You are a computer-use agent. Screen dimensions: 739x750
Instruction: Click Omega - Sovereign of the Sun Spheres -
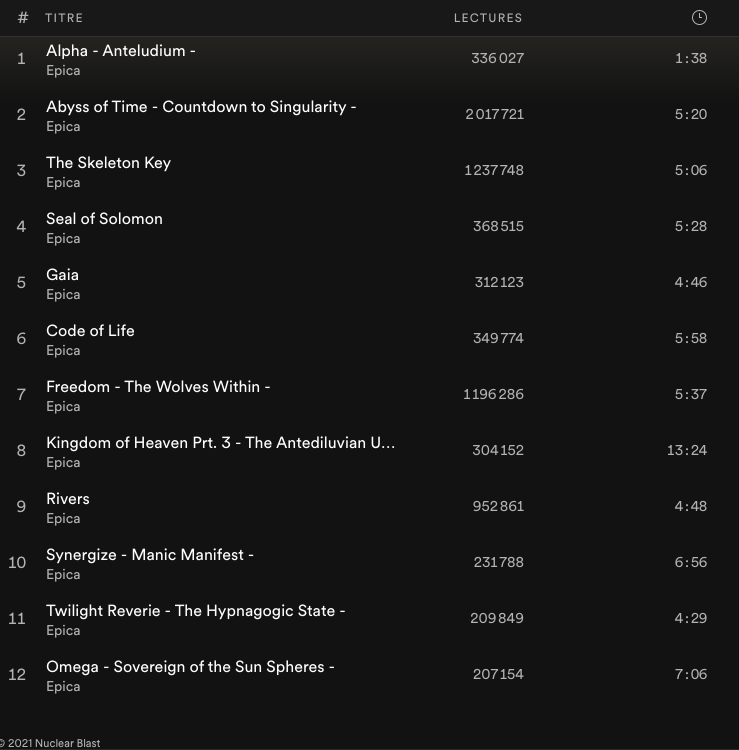(190, 667)
